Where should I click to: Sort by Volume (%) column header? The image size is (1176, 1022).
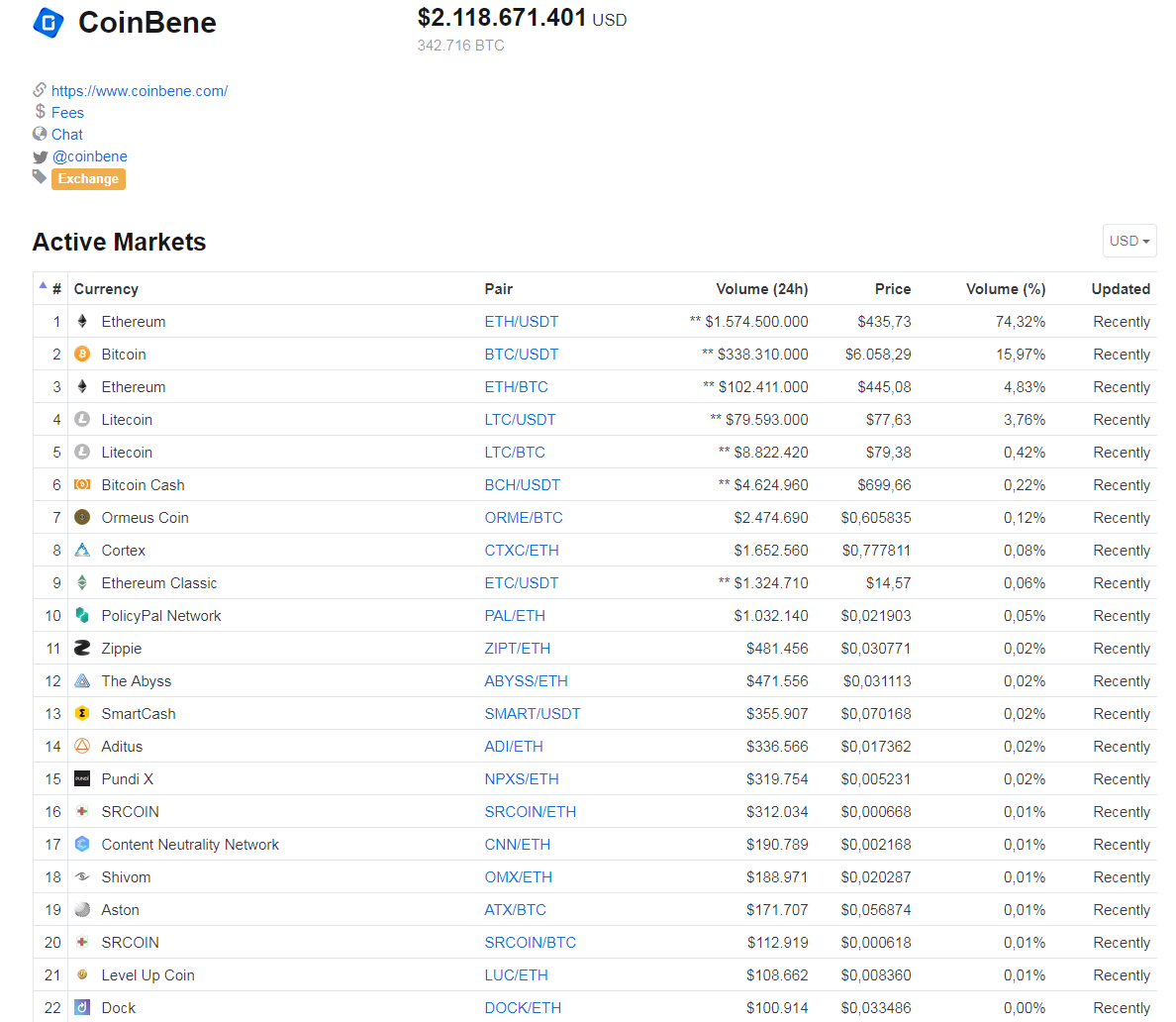pyautogui.click(x=1006, y=289)
